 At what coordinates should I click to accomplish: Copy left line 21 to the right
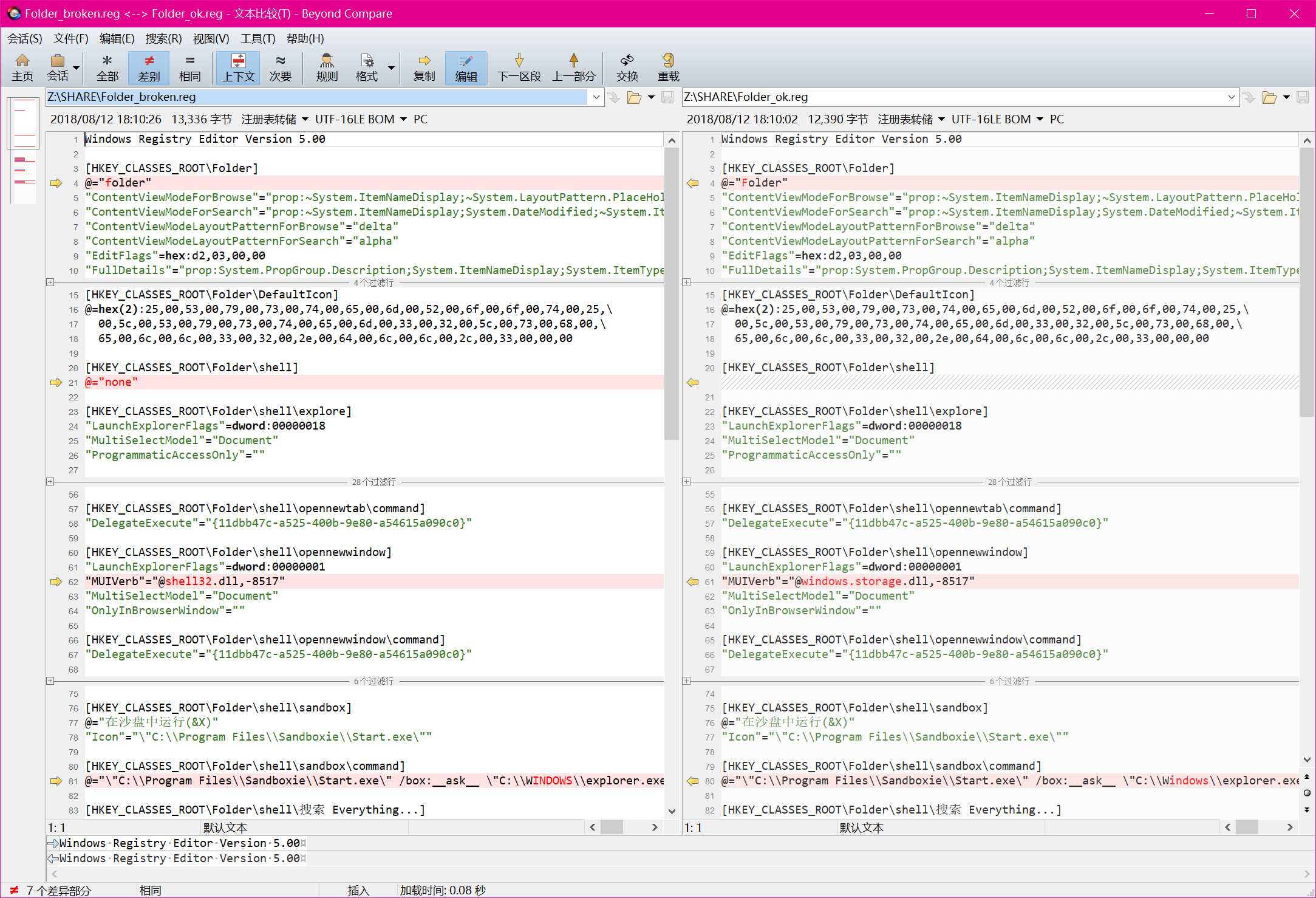point(56,382)
